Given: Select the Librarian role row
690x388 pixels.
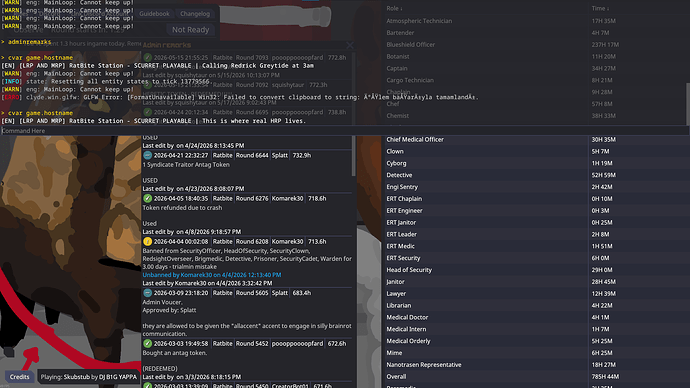Looking at the screenshot, I should click(536, 306).
